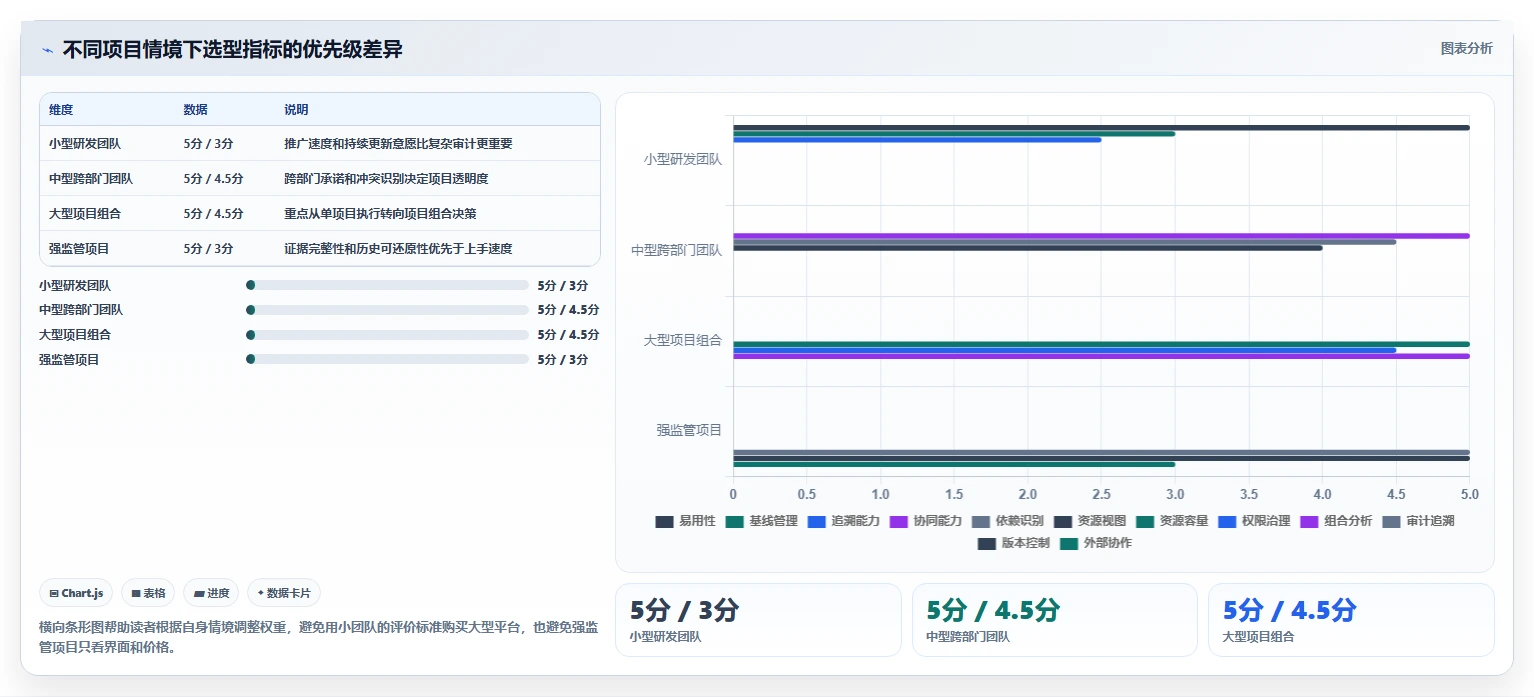Click the top purple bar in the 中型跨部门团队 group
The image size is (1534, 697).
tap(1101, 236)
